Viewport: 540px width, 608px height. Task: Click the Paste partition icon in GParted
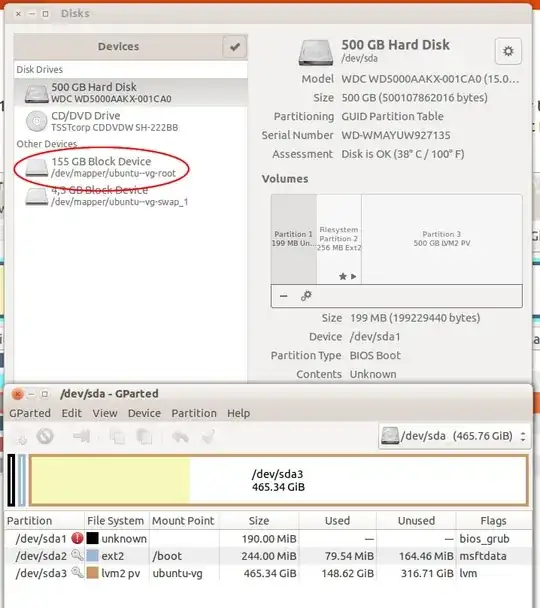point(145,437)
